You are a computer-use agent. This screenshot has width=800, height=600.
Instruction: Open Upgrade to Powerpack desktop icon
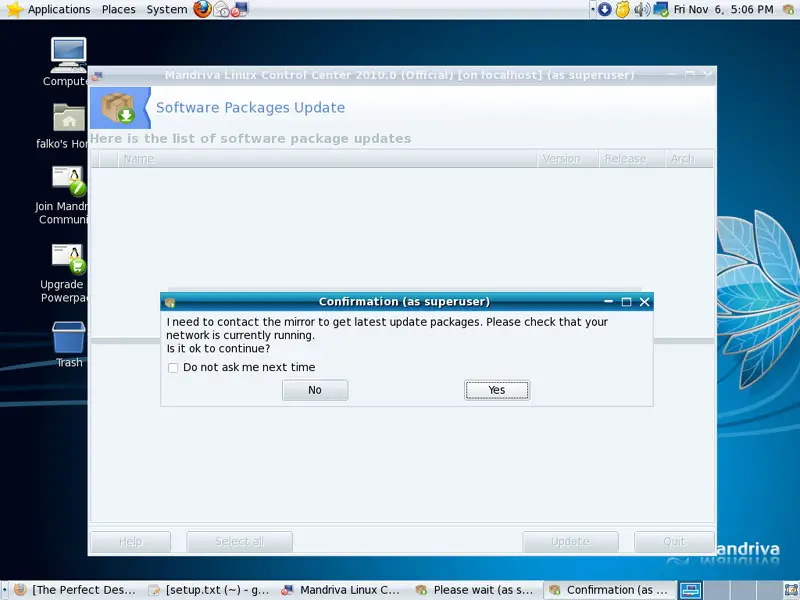click(x=68, y=259)
